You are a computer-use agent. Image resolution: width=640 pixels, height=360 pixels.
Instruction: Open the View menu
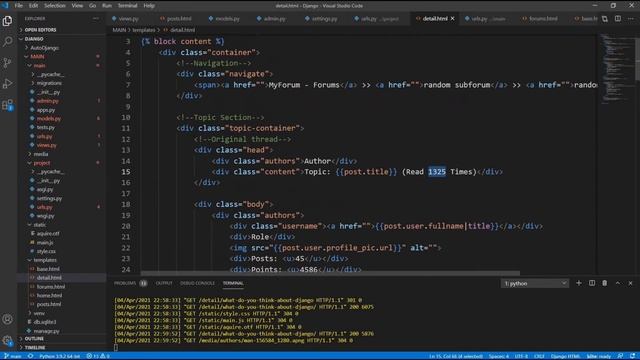[x=77, y=6]
